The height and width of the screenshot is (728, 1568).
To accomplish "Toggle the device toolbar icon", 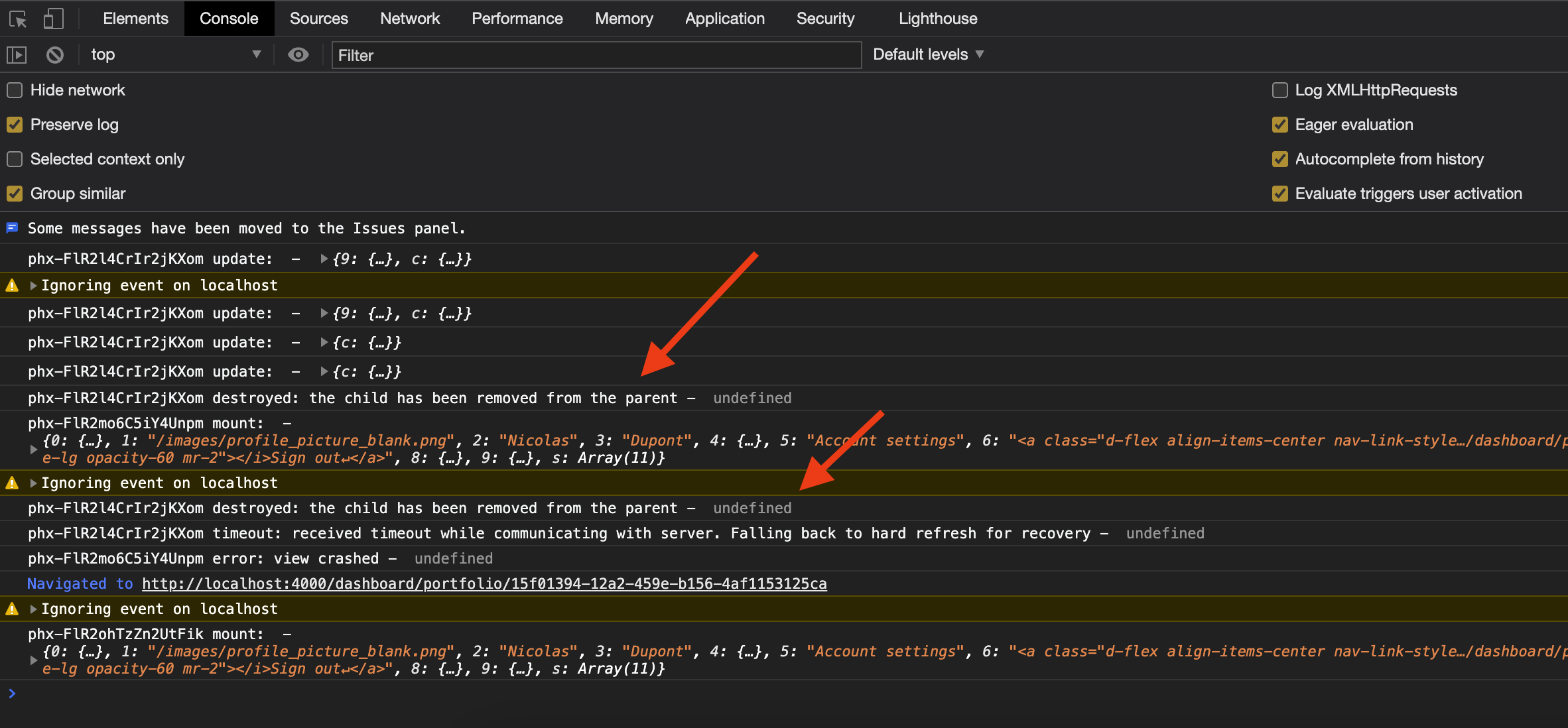I will (53, 19).
